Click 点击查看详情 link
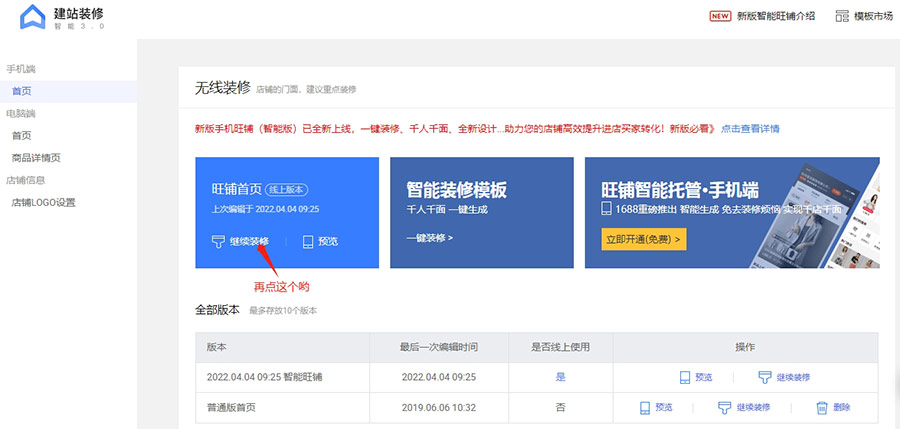 point(750,129)
